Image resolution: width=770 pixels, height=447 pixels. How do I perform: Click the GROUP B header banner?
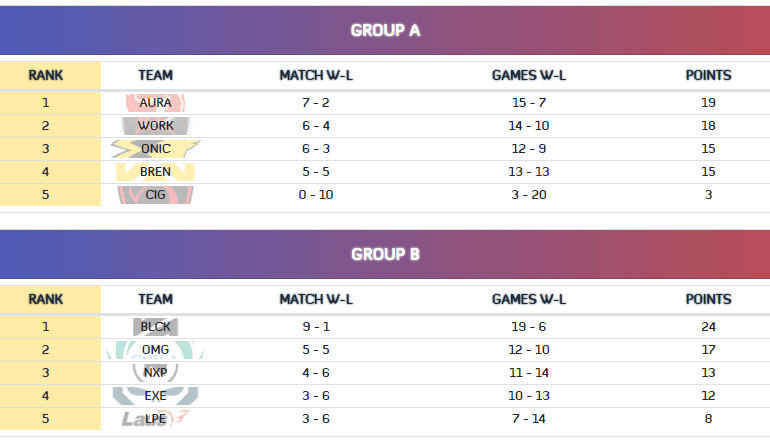[385, 254]
